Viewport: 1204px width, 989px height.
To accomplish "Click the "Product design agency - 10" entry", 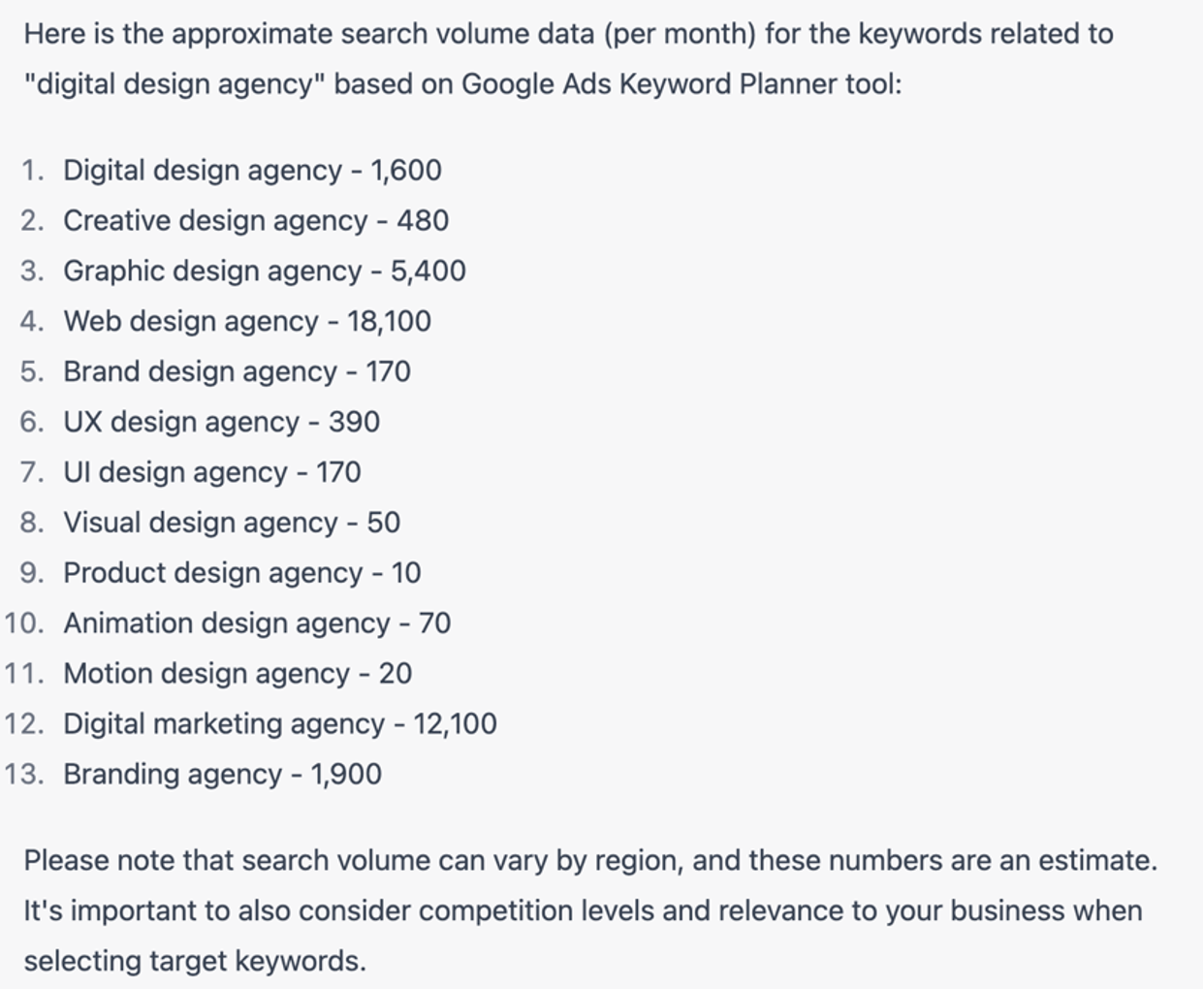I will [x=242, y=574].
